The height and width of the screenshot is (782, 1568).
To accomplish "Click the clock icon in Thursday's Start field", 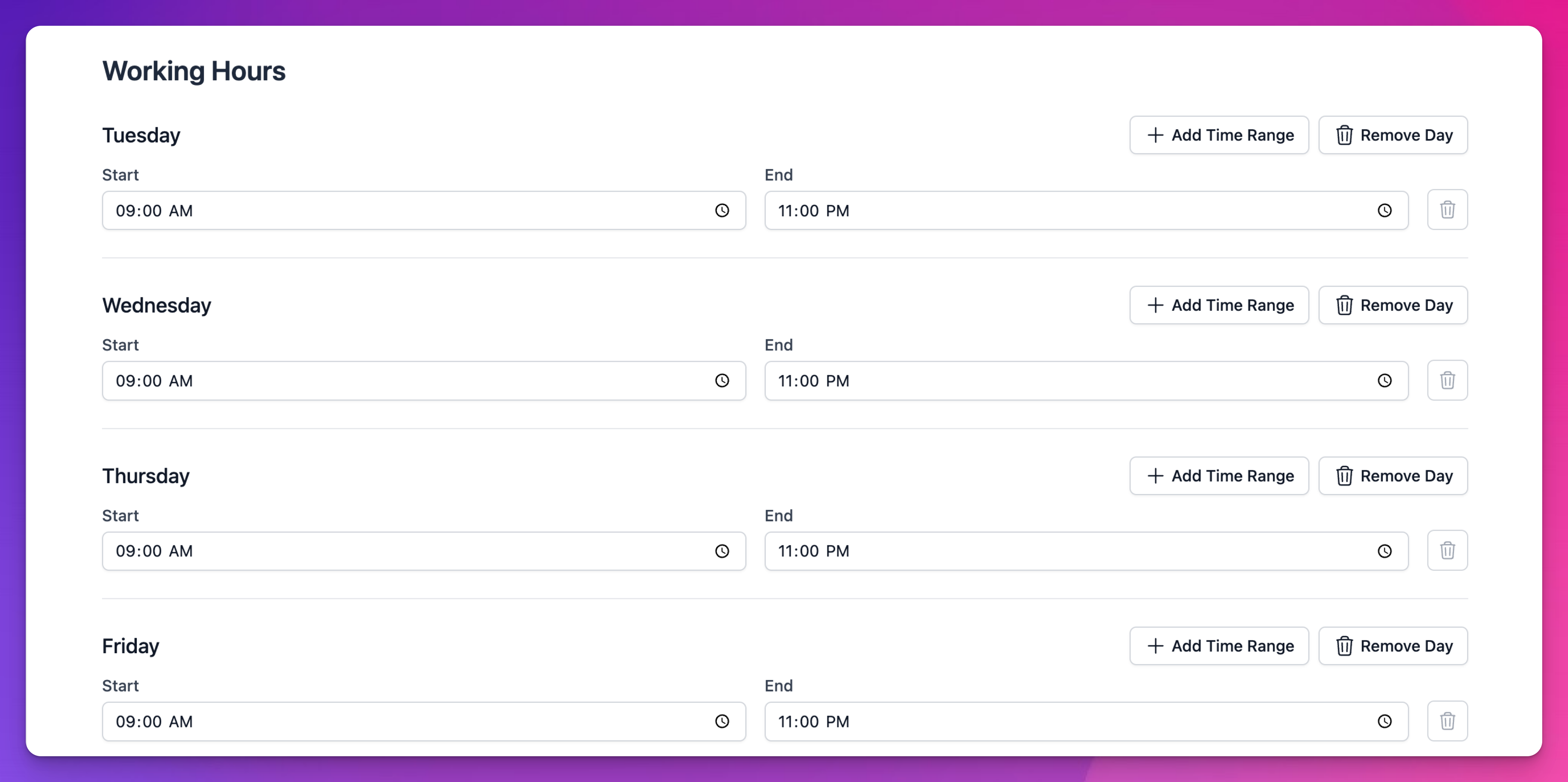I will (x=722, y=551).
